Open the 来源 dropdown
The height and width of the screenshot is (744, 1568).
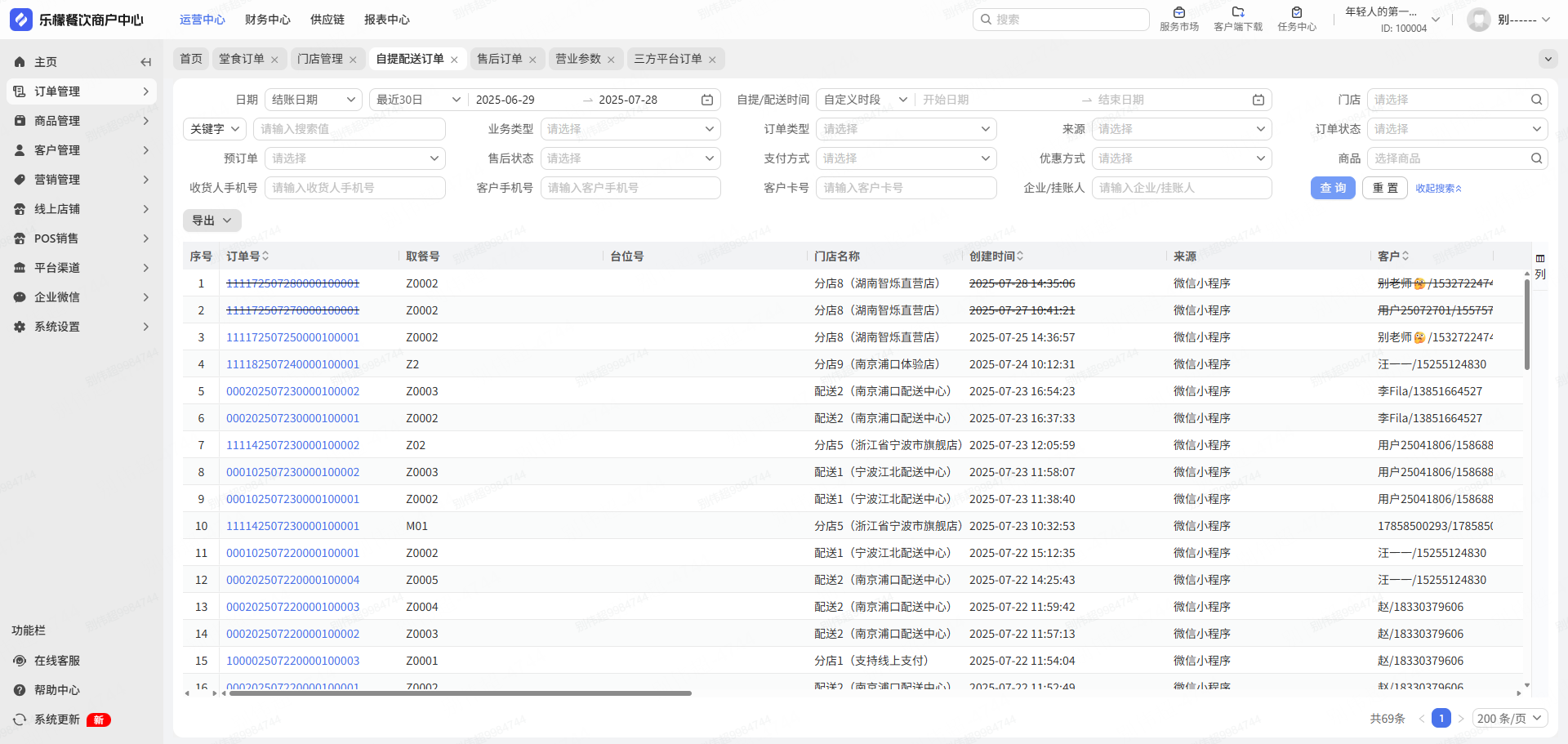(1182, 129)
